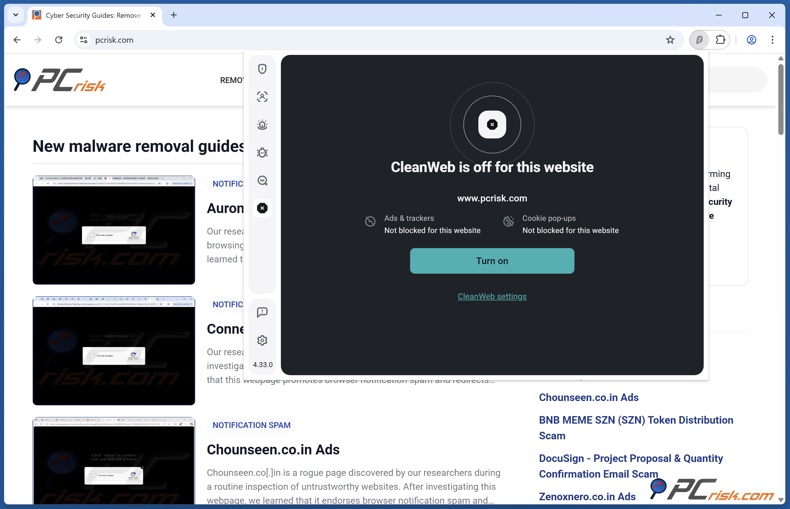Image resolution: width=790 pixels, height=509 pixels.
Task: Open the tab search dropdown arrow
Action: (x=16, y=15)
